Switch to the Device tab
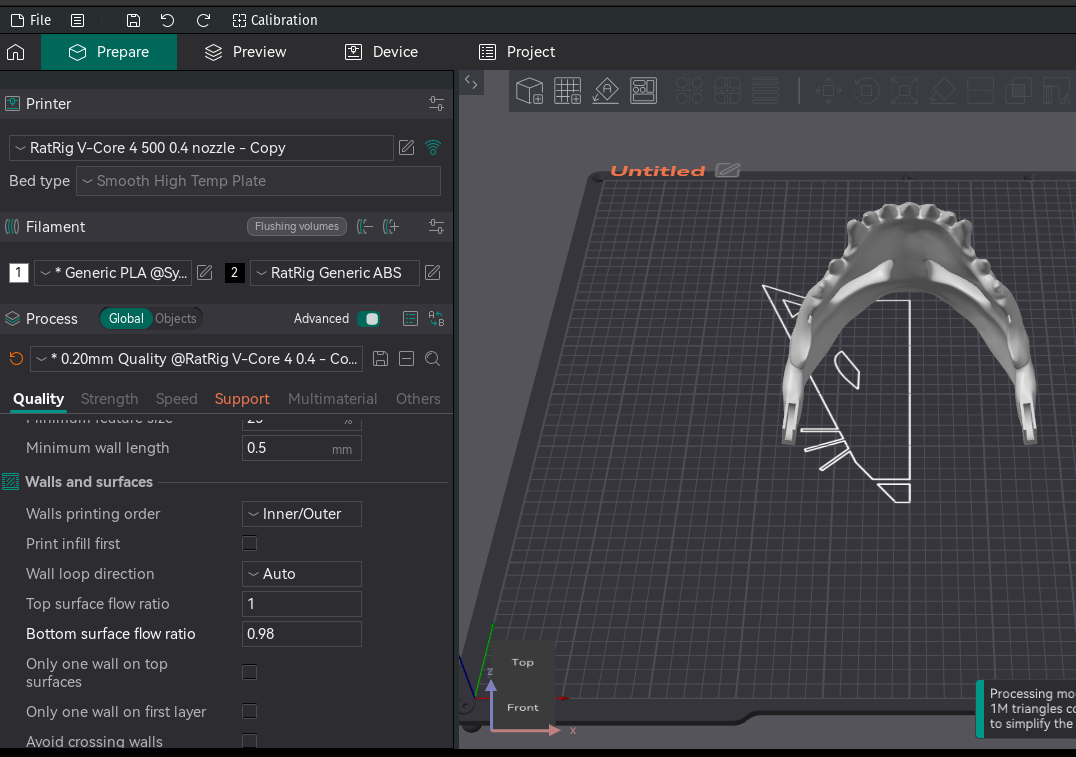 click(x=382, y=52)
